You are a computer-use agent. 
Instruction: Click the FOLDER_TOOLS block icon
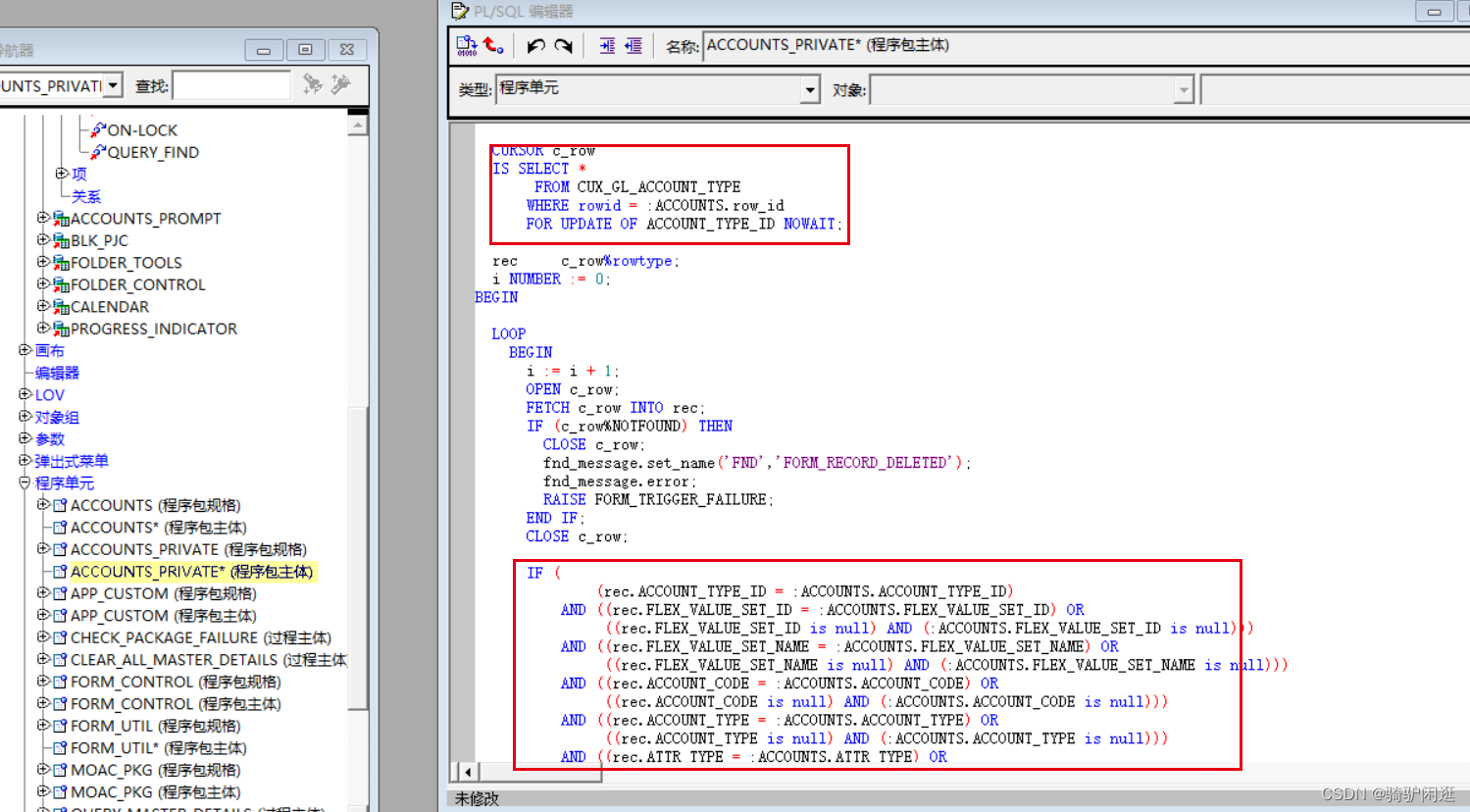click(x=61, y=263)
